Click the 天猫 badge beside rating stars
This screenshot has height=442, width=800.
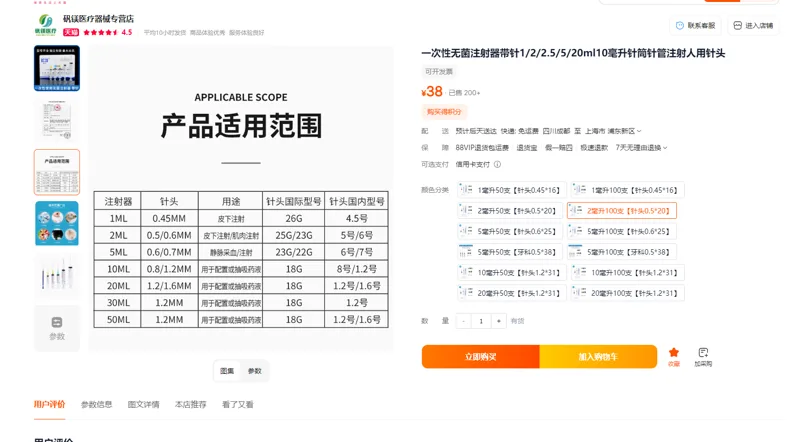pyautogui.click(x=71, y=32)
